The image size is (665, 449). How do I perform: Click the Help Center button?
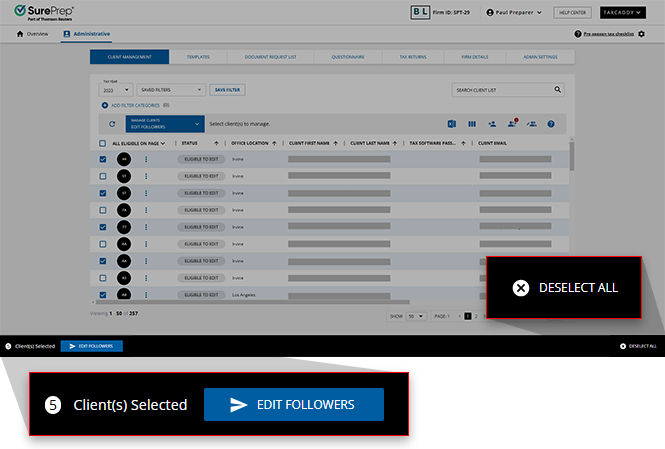click(x=573, y=12)
